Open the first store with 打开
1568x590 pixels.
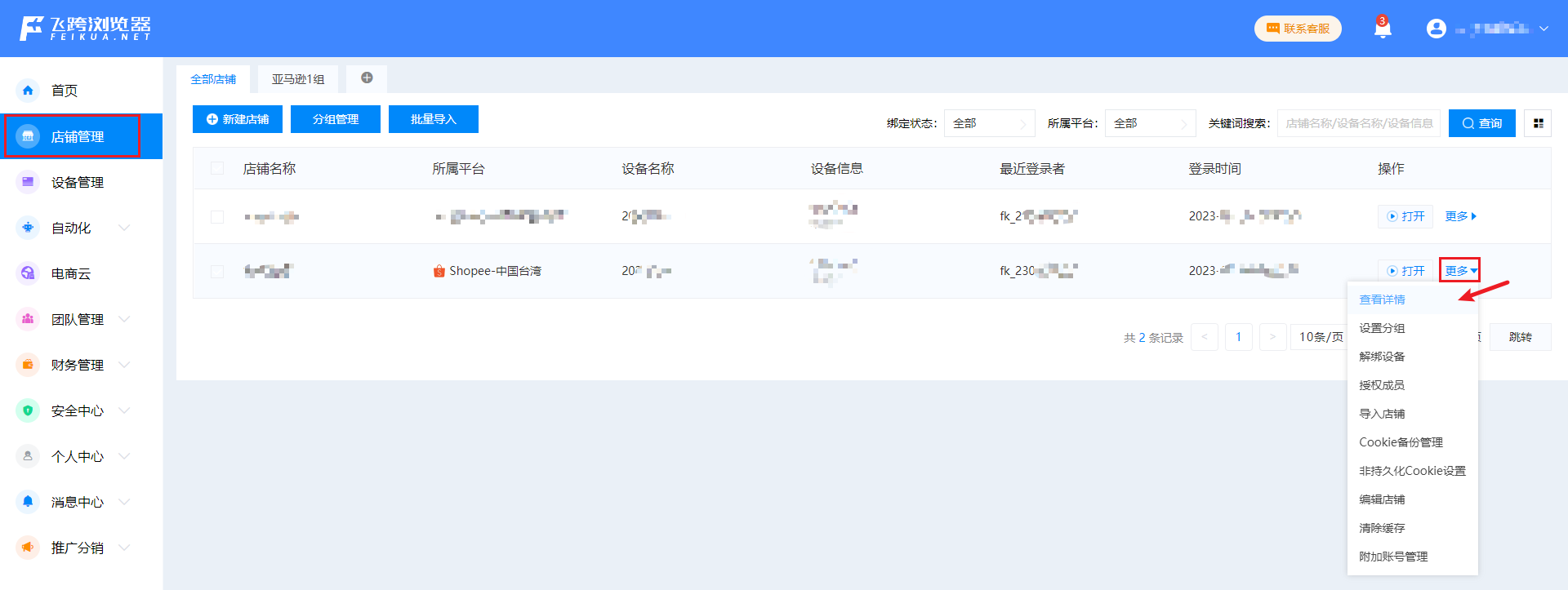pos(1405,216)
